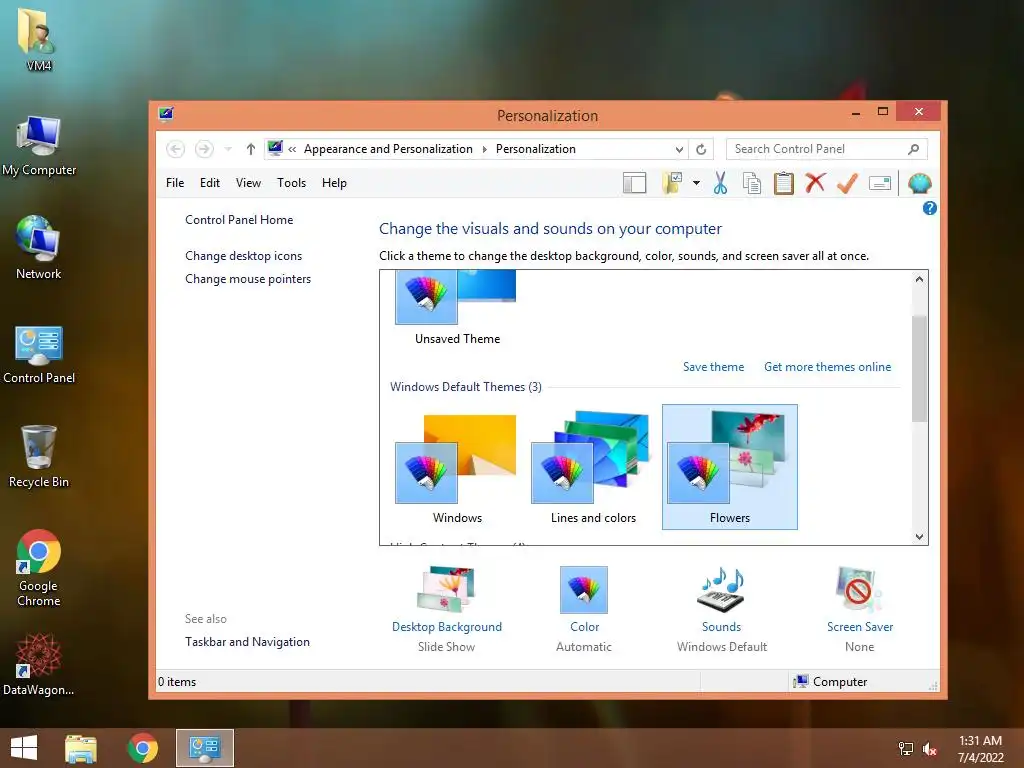1024x768 pixels.
Task: Click the Copy icon in toolbar
Action: click(752, 184)
